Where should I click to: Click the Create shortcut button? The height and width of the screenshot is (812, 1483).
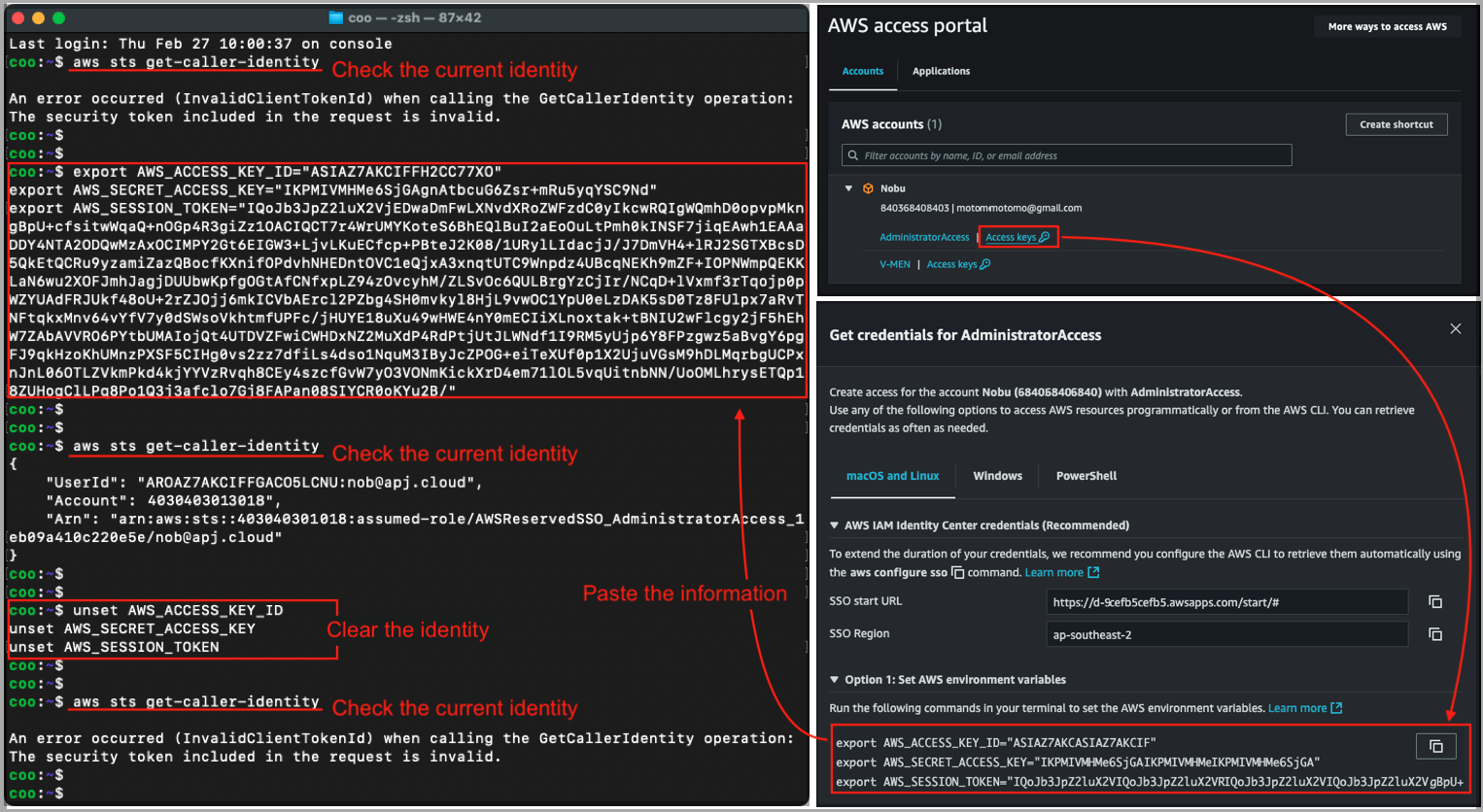(1396, 124)
